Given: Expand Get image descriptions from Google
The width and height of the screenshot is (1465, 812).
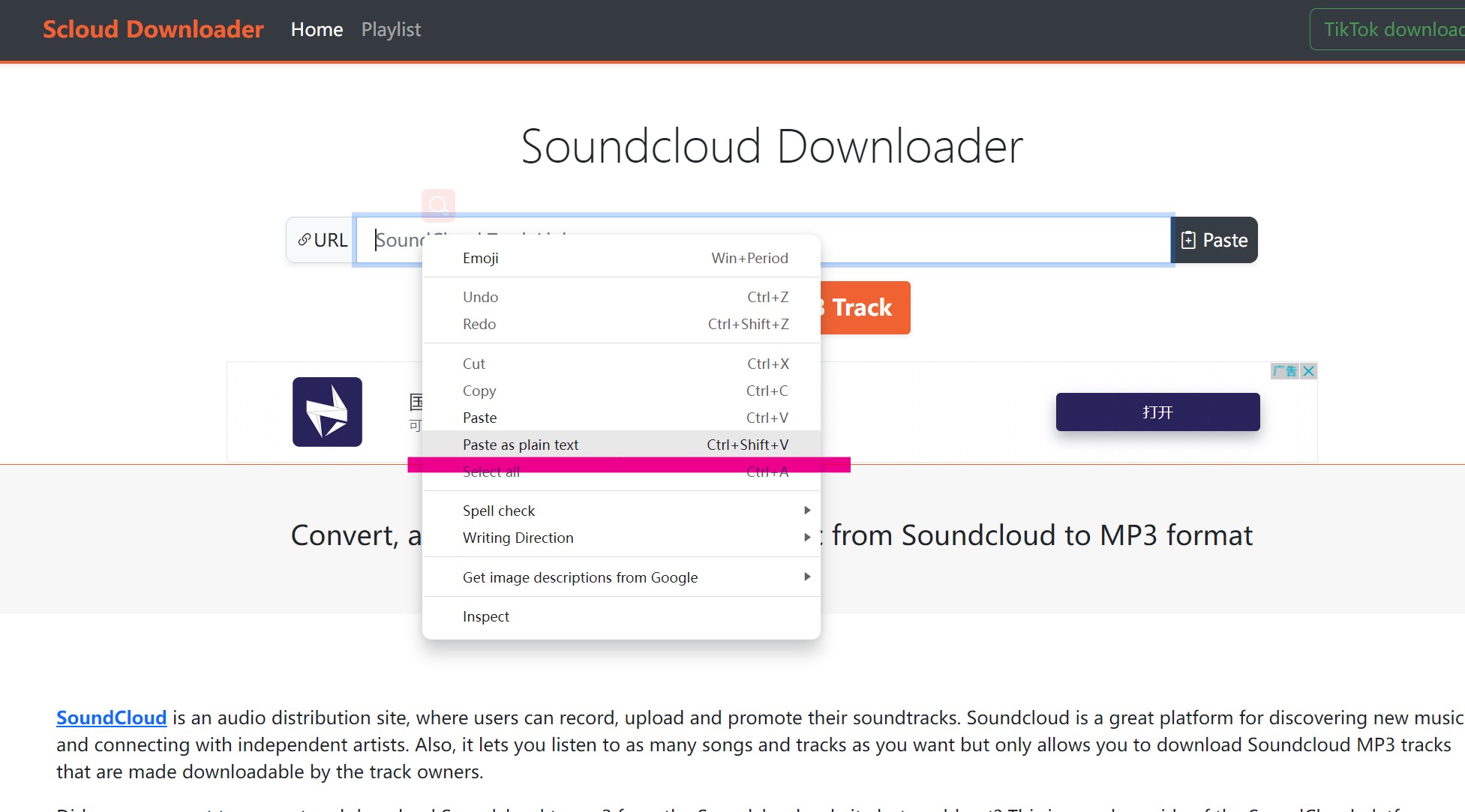Looking at the screenshot, I should (621, 577).
